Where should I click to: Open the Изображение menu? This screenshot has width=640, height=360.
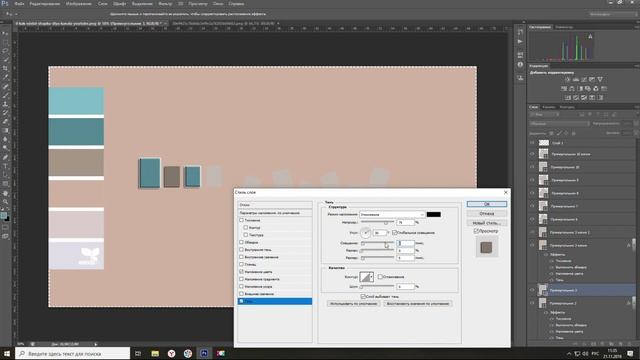click(79, 4)
